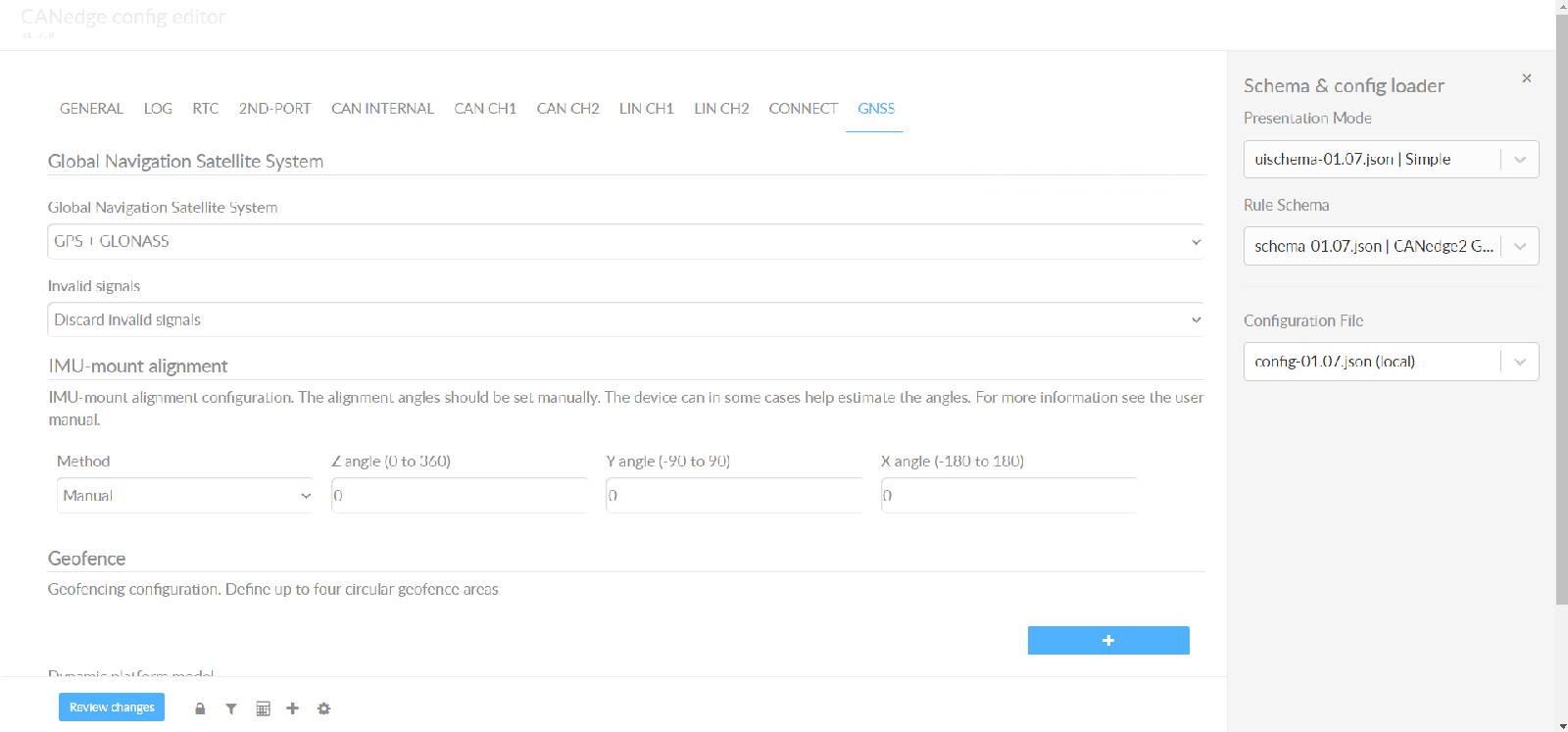Image resolution: width=1568 pixels, height=732 pixels.
Task: Close the Schema & config loader panel
Action: pyautogui.click(x=1527, y=78)
